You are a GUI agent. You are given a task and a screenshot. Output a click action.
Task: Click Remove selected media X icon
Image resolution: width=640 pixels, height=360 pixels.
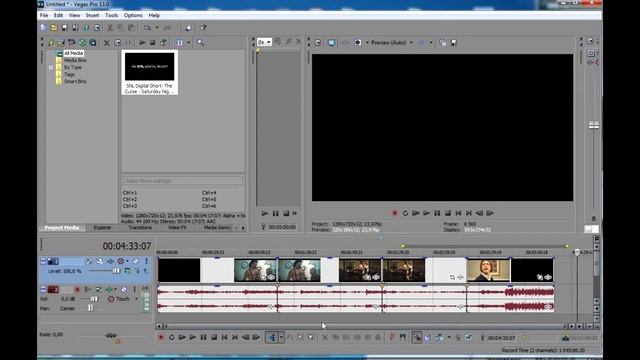click(107, 42)
